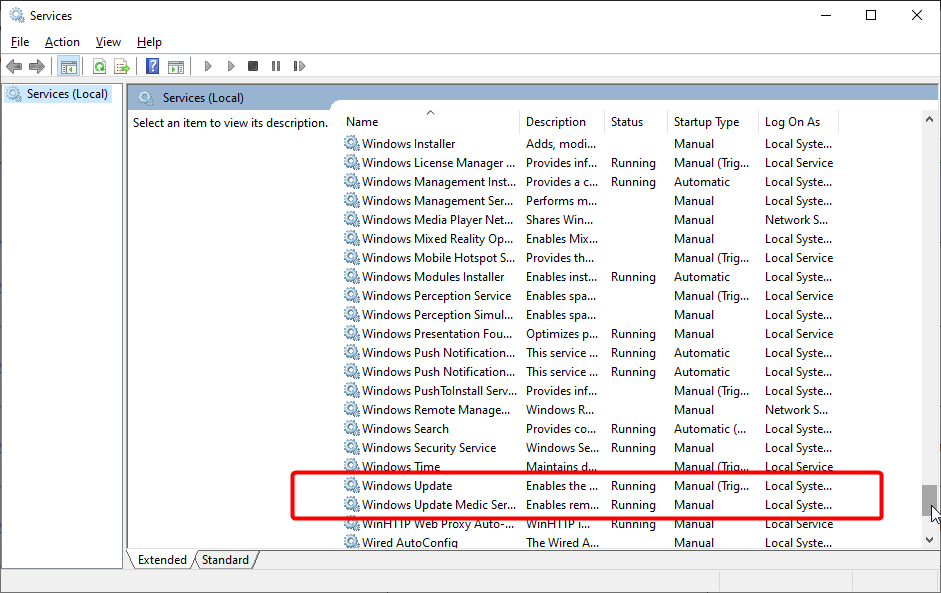Click the Forward arrow toolbar icon

(x=37, y=66)
